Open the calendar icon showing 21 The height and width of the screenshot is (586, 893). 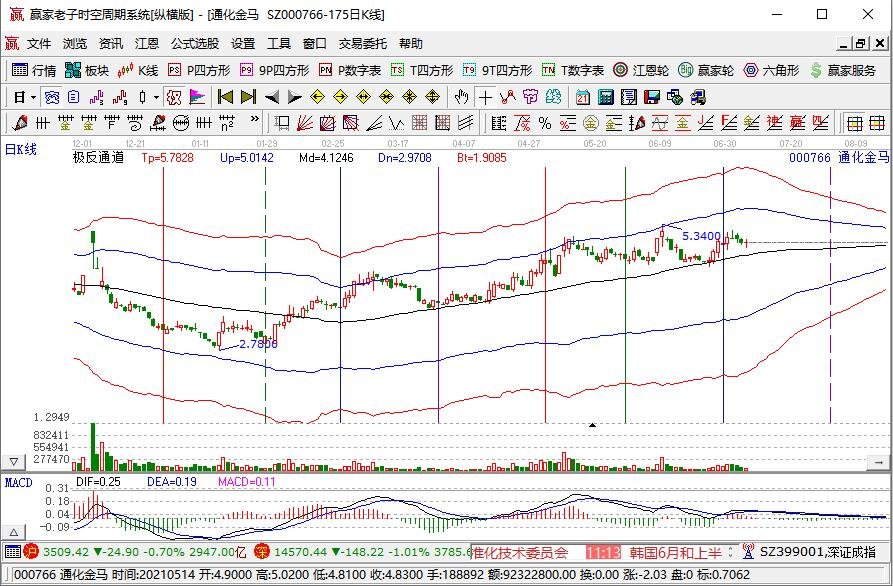(x=583, y=97)
